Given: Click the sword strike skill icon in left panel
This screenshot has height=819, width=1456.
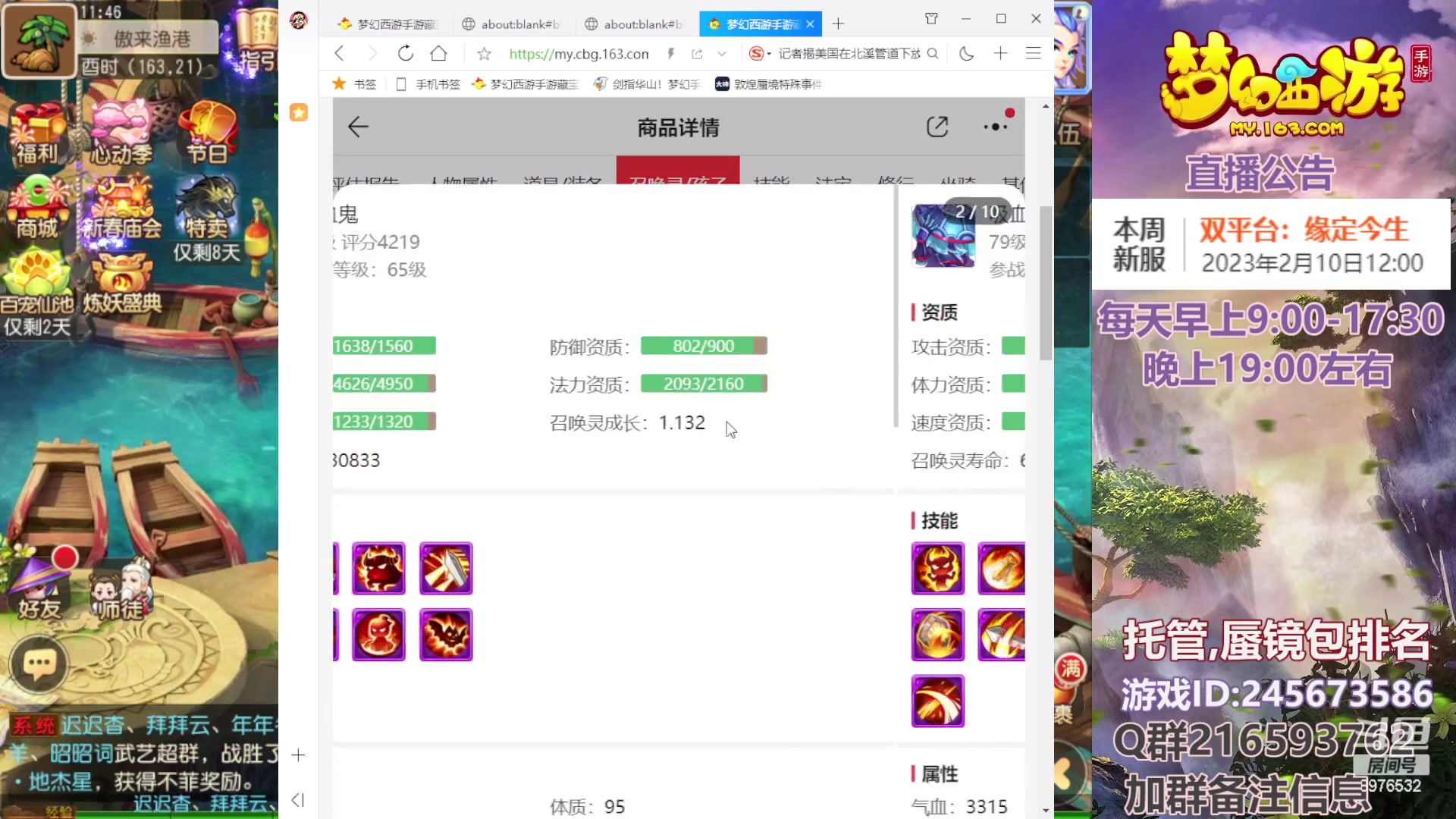Looking at the screenshot, I should tap(446, 569).
